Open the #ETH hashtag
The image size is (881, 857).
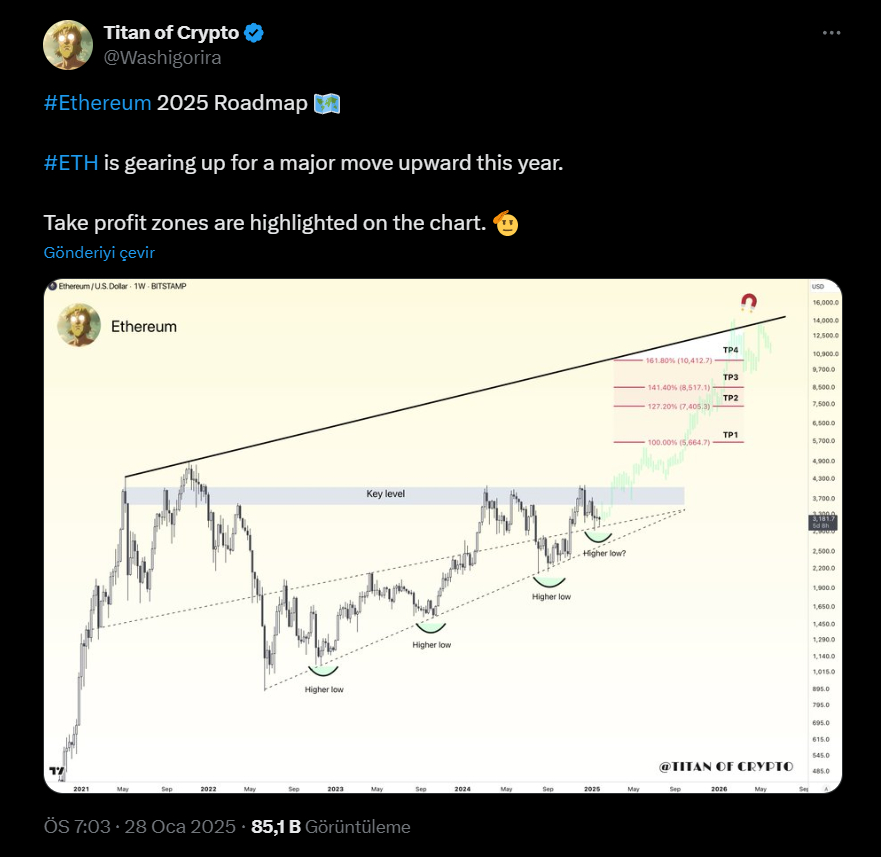point(71,163)
